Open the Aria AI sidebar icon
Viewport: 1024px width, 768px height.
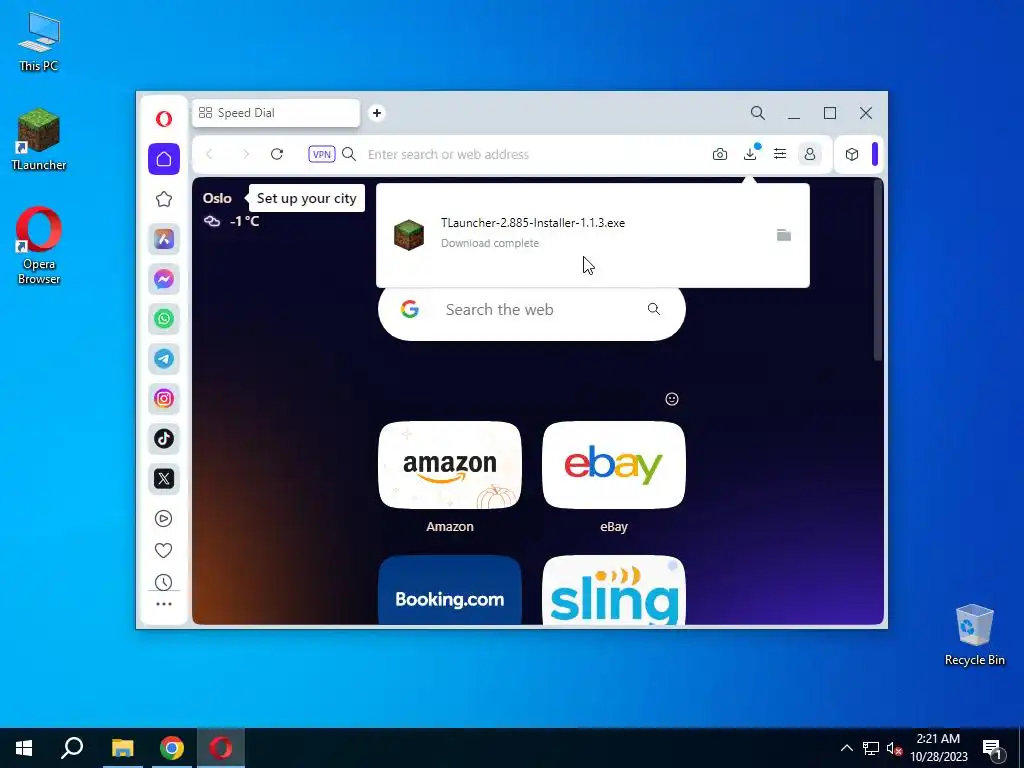164,239
